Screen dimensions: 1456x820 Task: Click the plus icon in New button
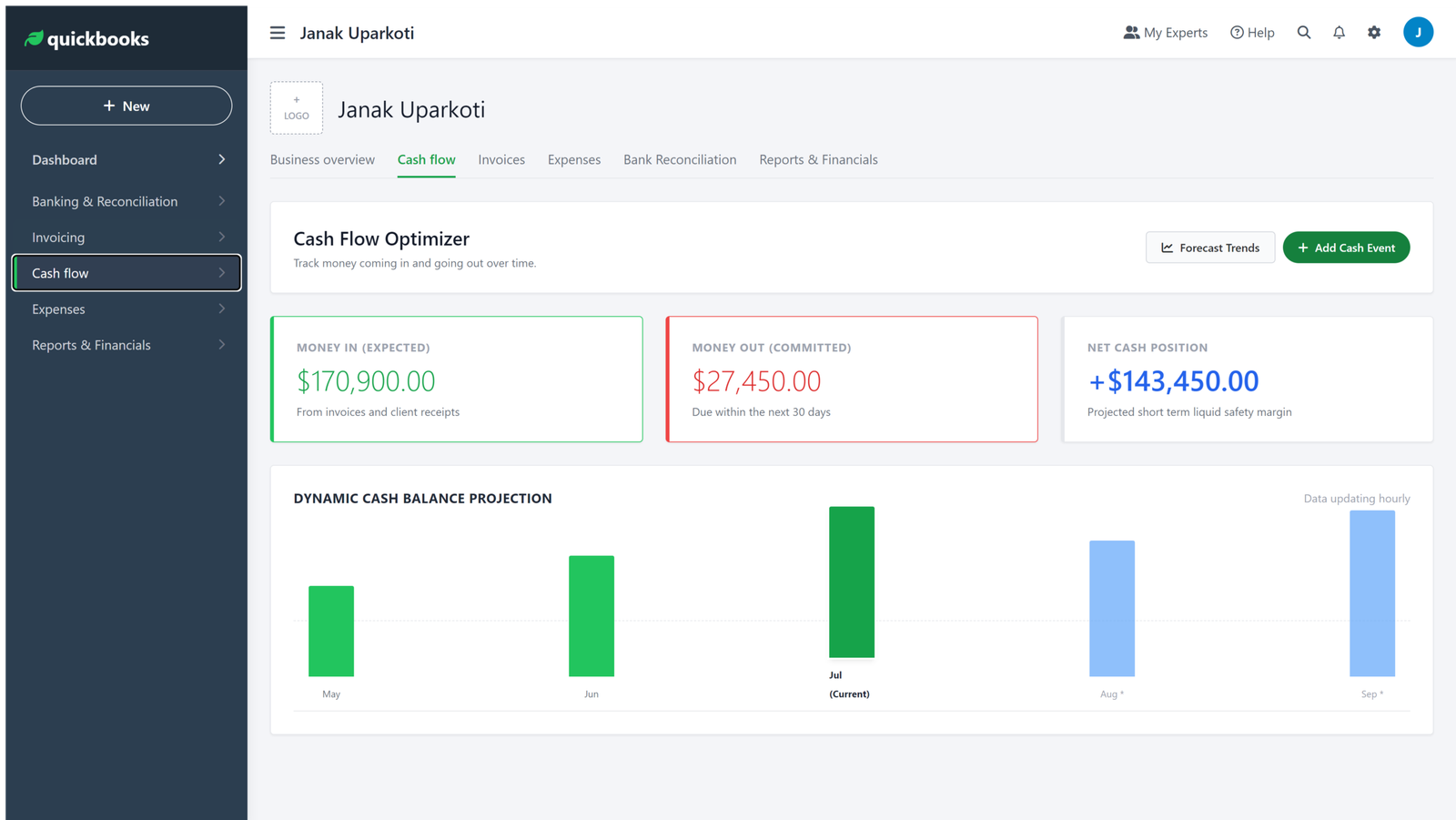pyautogui.click(x=109, y=106)
